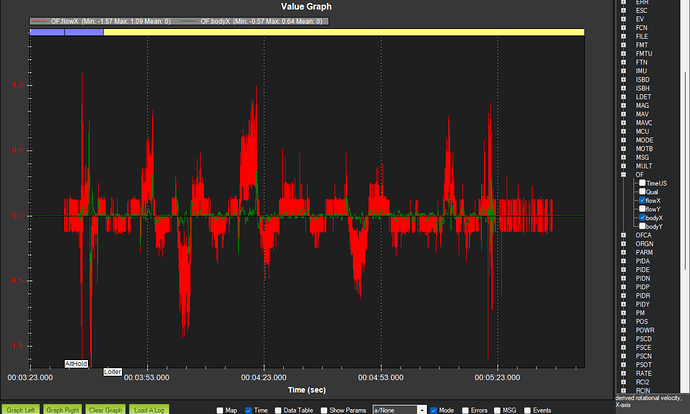This screenshot has width=690, height=414.
Task: Select the MOTB tree item
Action: coord(644,149)
